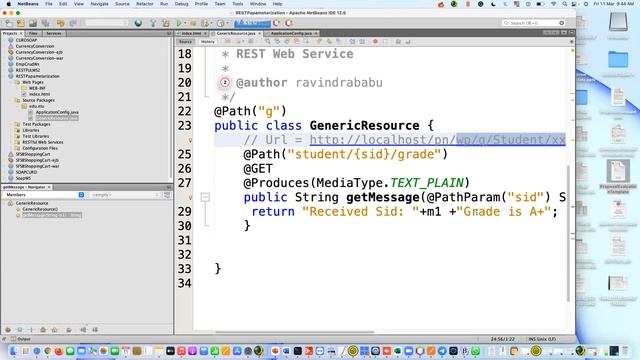Click the Next Bookmark editor icon
The image size is (640, 360).
(x=329, y=42)
